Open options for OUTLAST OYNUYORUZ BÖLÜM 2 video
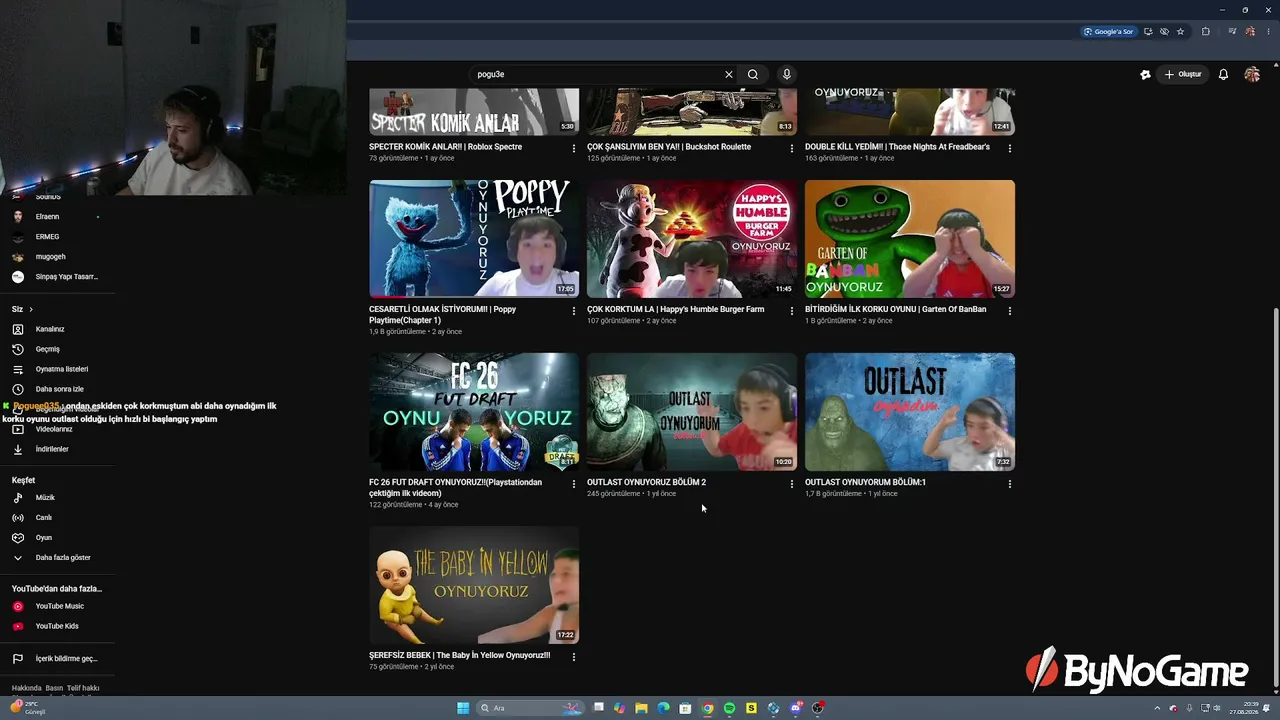Image resolution: width=1280 pixels, height=720 pixels. coord(792,484)
